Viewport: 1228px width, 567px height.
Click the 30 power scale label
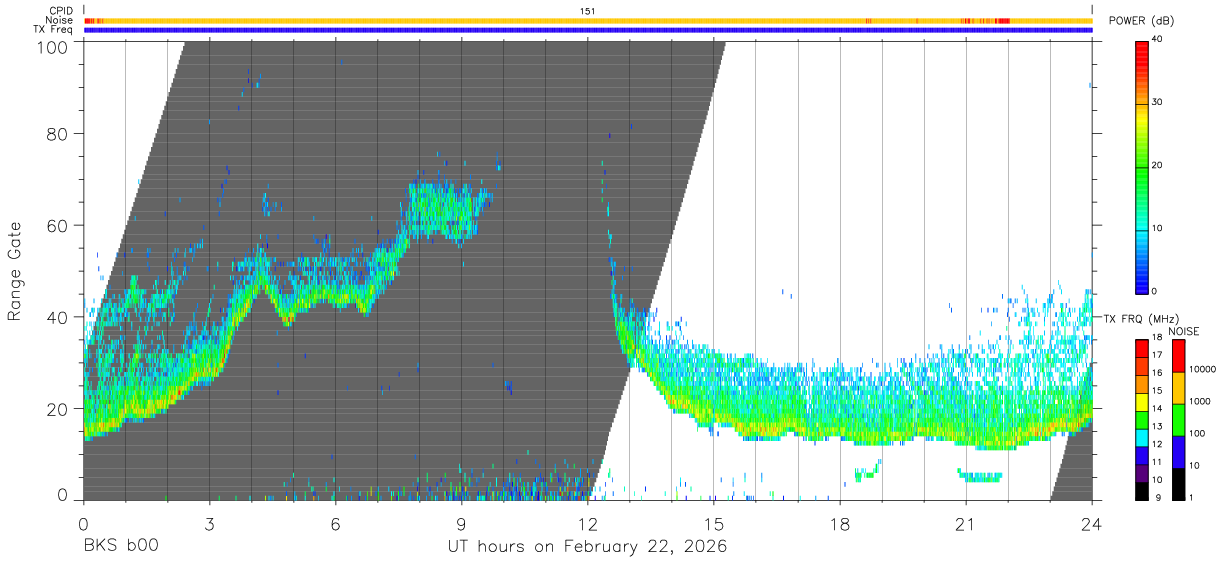1158,103
